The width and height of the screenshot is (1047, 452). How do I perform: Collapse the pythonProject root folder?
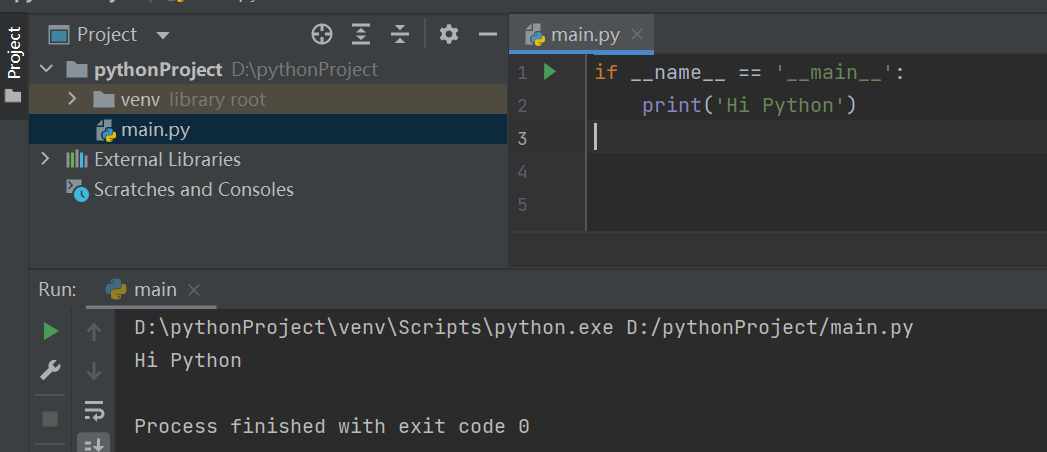point(45,70)
